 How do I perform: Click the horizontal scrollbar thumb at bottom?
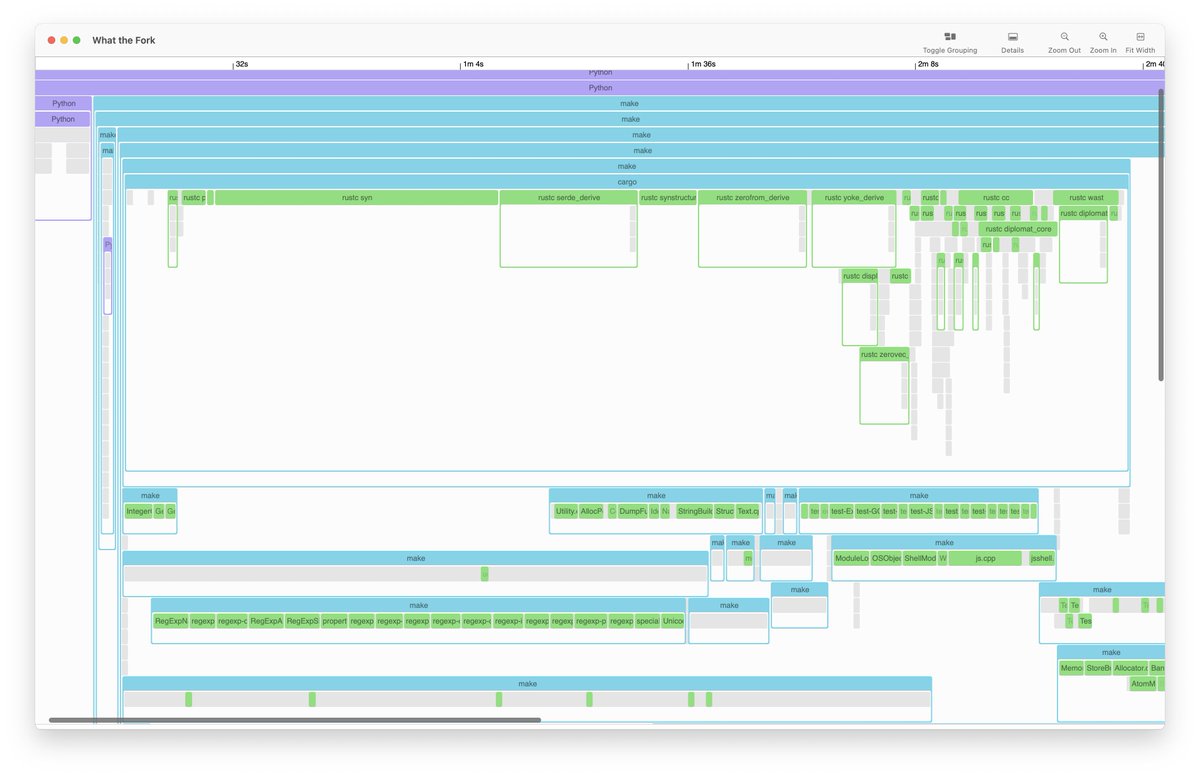(x=295, y=720)
